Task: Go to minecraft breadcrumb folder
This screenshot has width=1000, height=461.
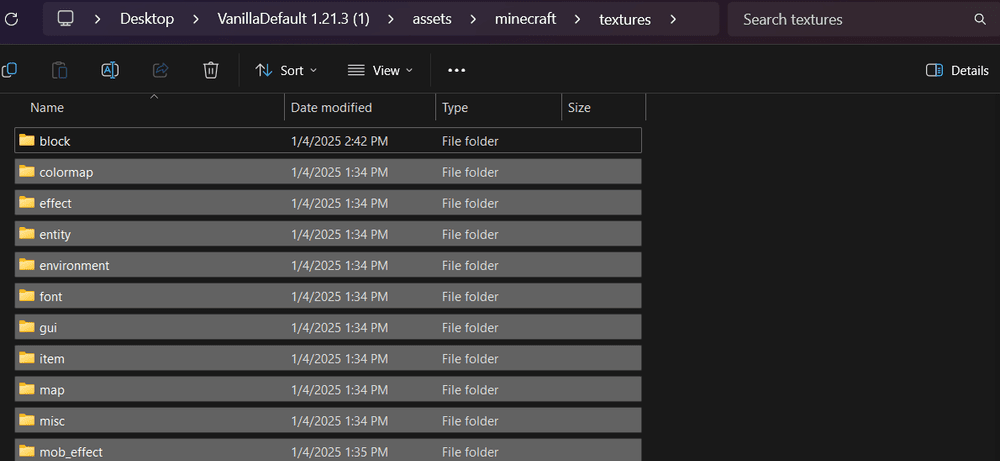Action: tap(526, 19)
